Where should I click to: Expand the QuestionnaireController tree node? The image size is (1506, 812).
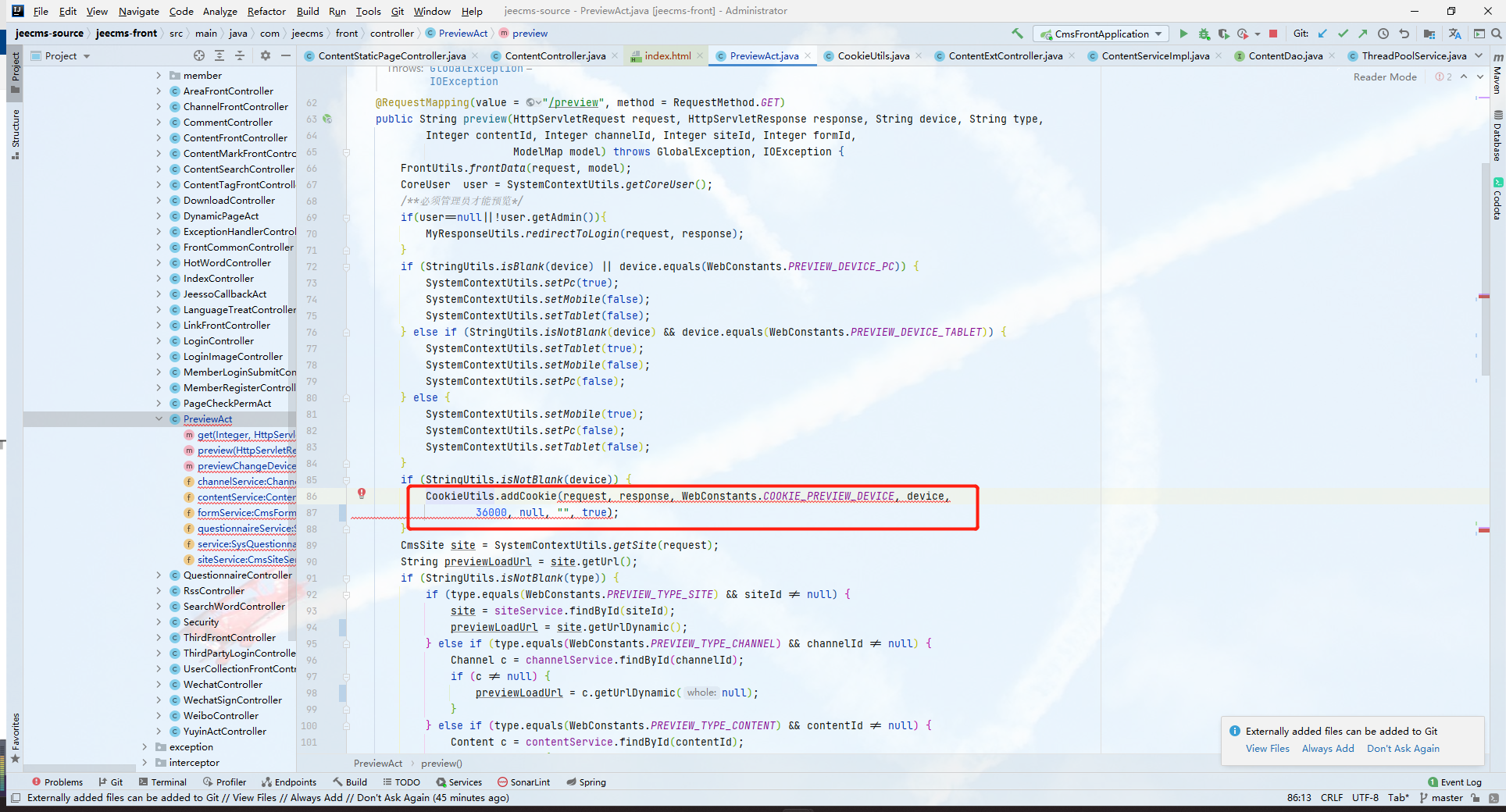pos(159,575)
